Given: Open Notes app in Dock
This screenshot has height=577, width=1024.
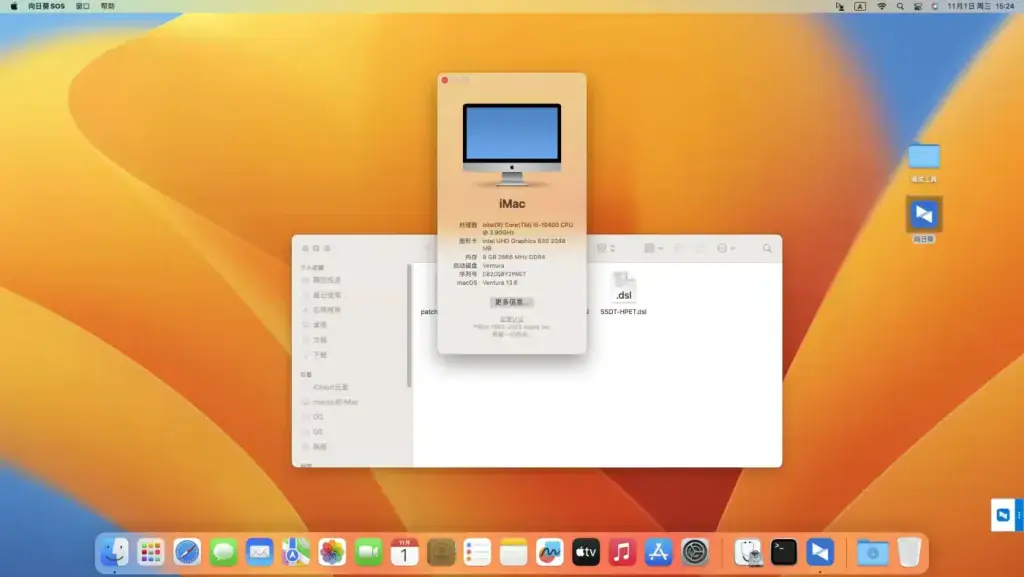Looking at the screenshot, I should (513, 552).
